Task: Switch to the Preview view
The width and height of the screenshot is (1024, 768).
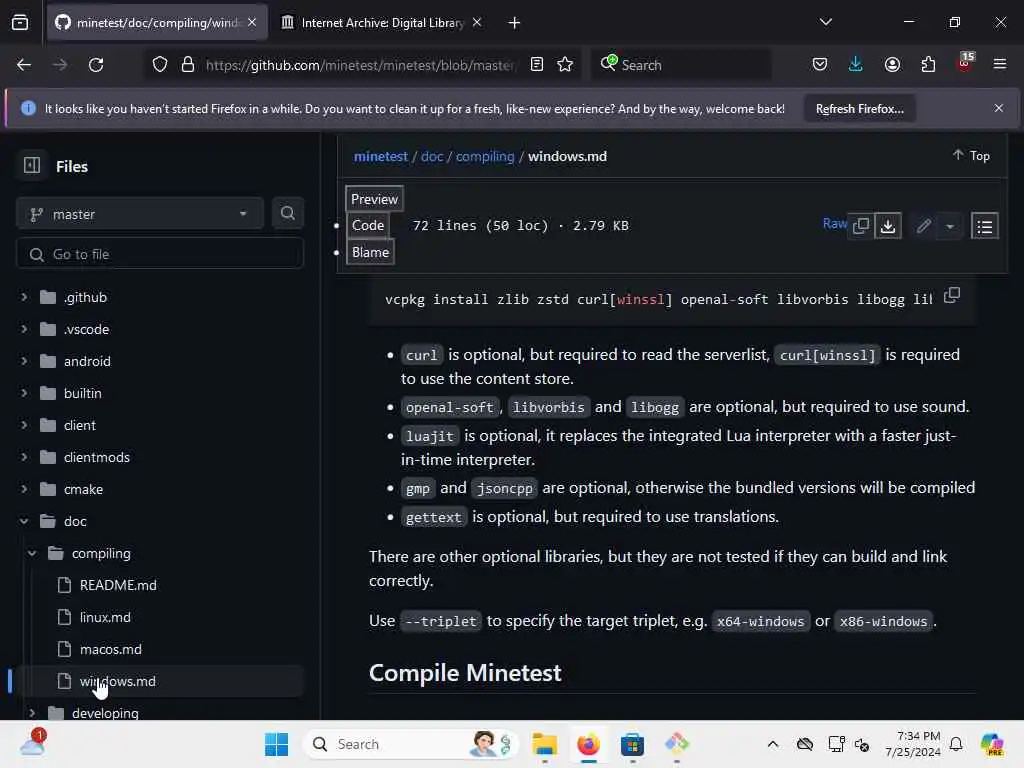Action: (x=374, y=199)
